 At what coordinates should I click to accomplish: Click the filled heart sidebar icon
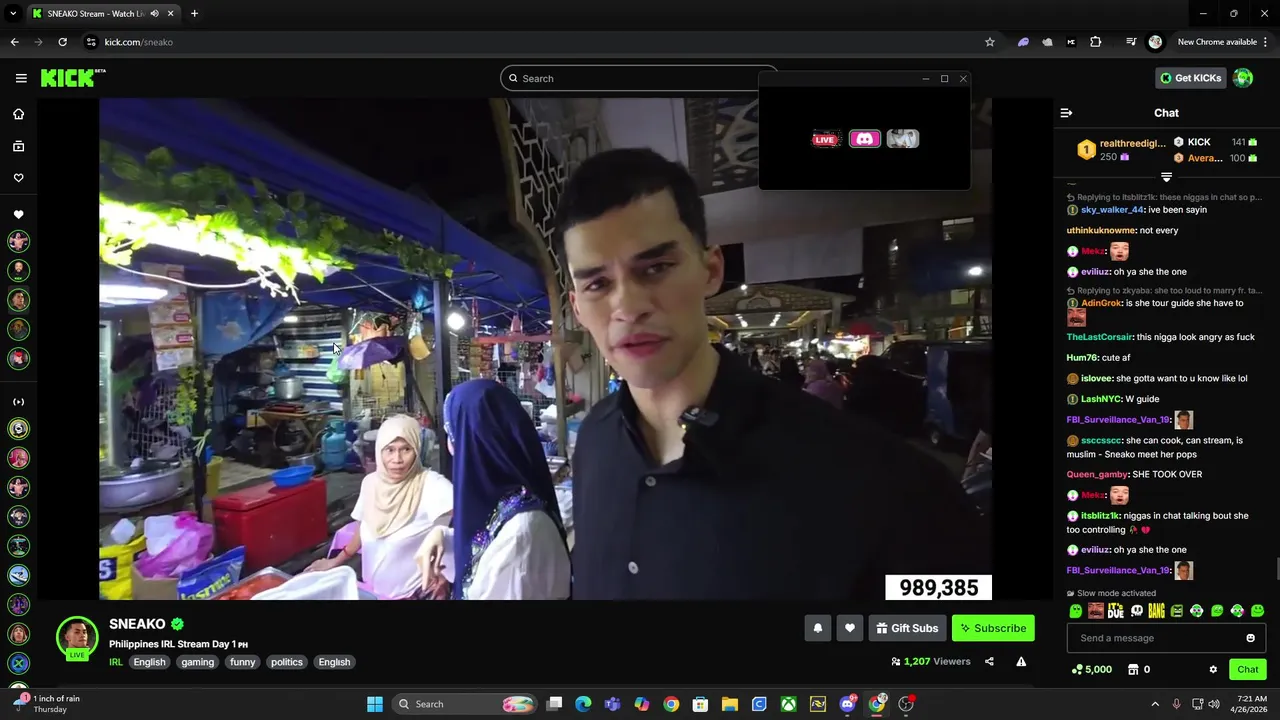(x=18, y=214)
